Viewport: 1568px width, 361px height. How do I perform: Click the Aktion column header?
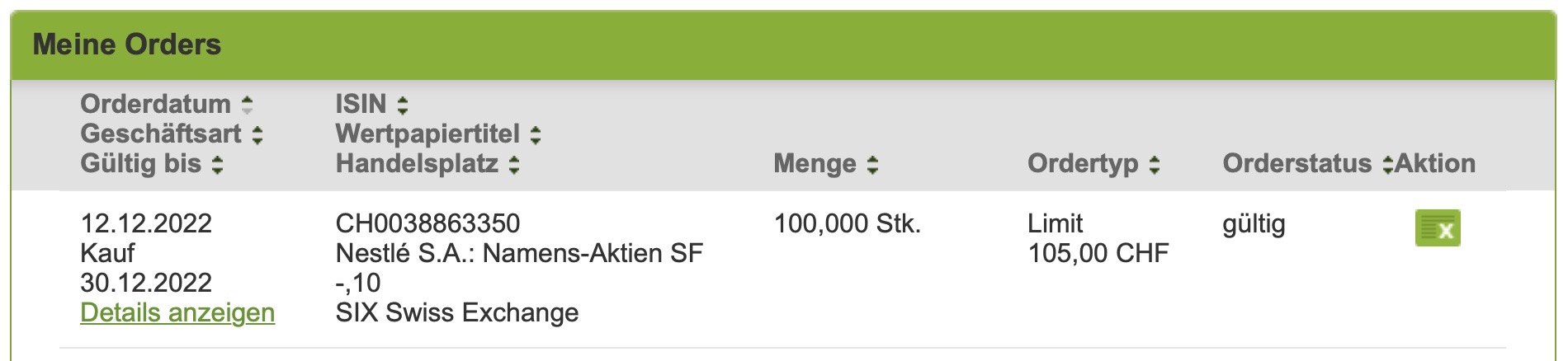click(x=1436, y=163)
